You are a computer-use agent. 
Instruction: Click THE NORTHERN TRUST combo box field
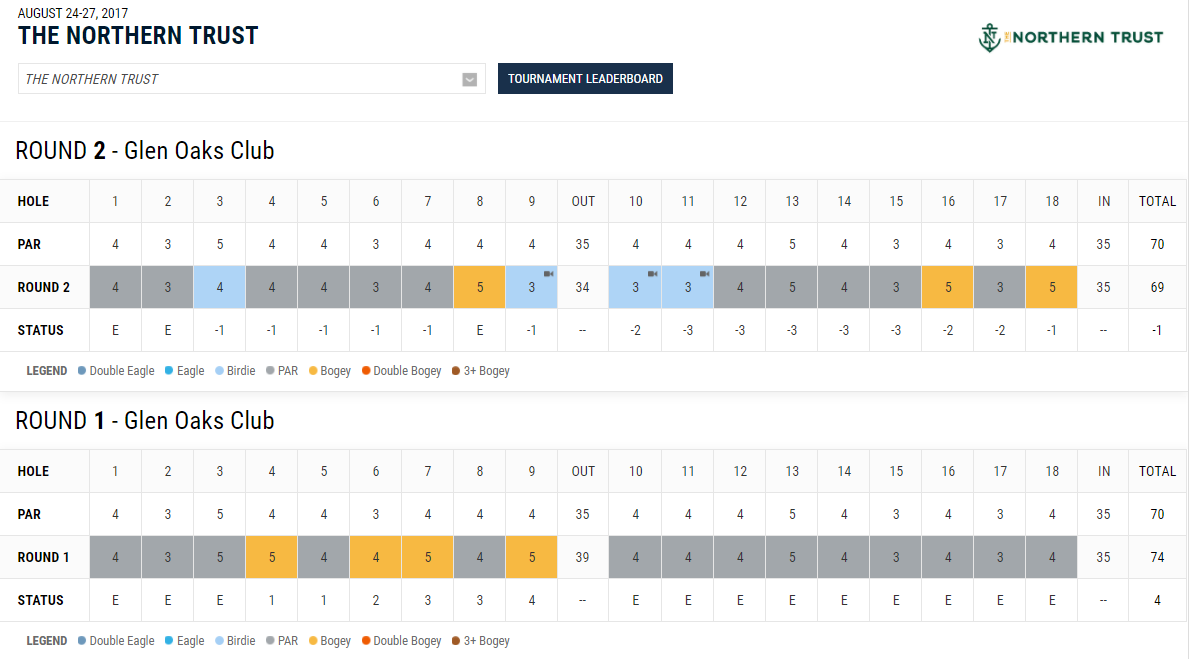(238, 79)
